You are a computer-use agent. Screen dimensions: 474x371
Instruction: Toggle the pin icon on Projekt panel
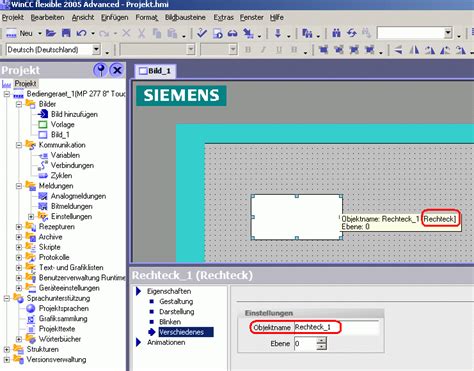pos(100,70)
